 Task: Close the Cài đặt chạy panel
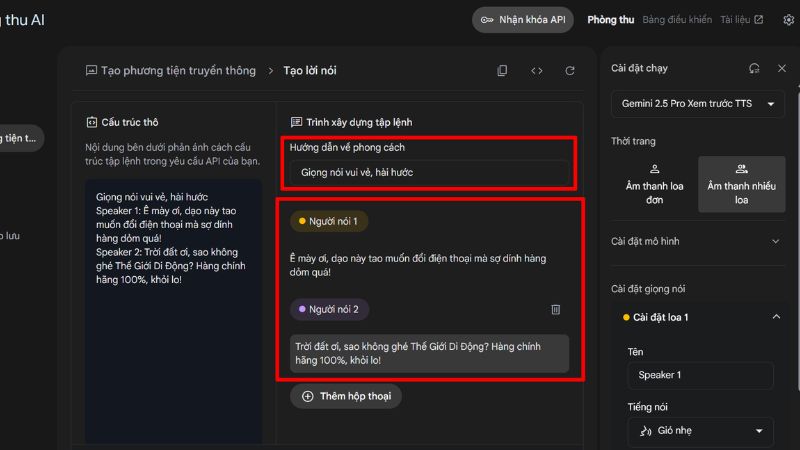point(782,68)
